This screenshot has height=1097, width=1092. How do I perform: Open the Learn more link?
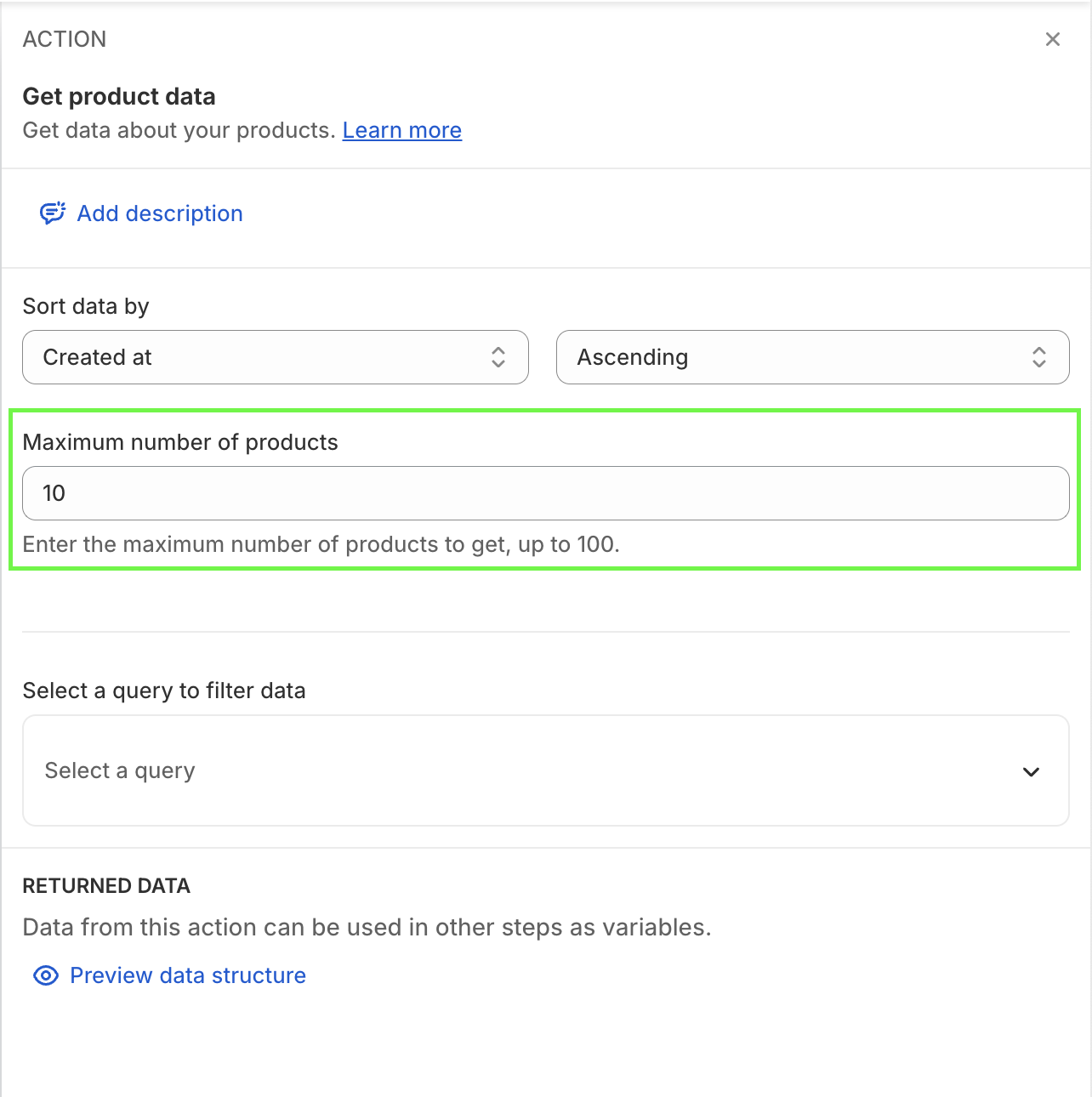click(x=401, y=130)
